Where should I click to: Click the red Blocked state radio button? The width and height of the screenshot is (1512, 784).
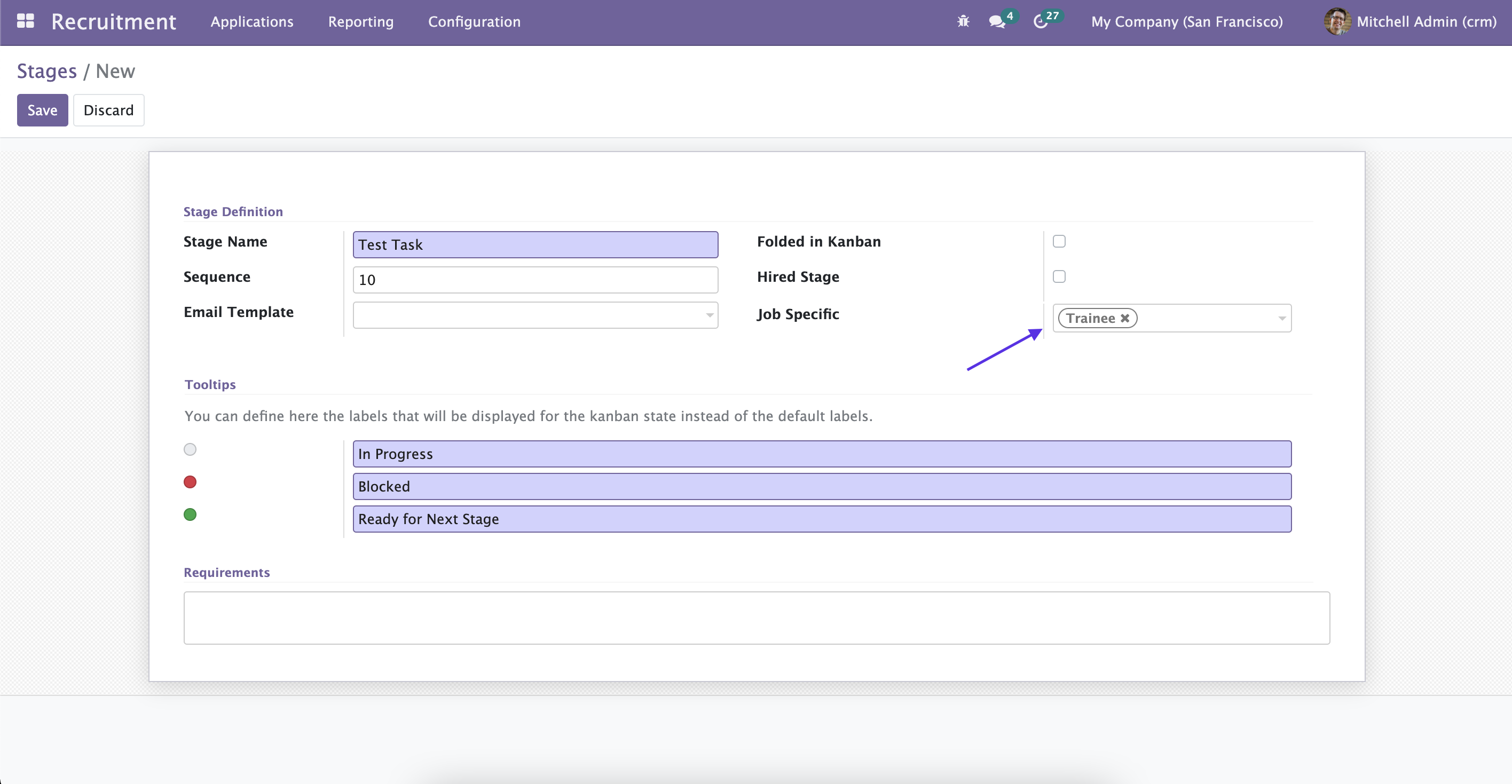click(190, 482)
